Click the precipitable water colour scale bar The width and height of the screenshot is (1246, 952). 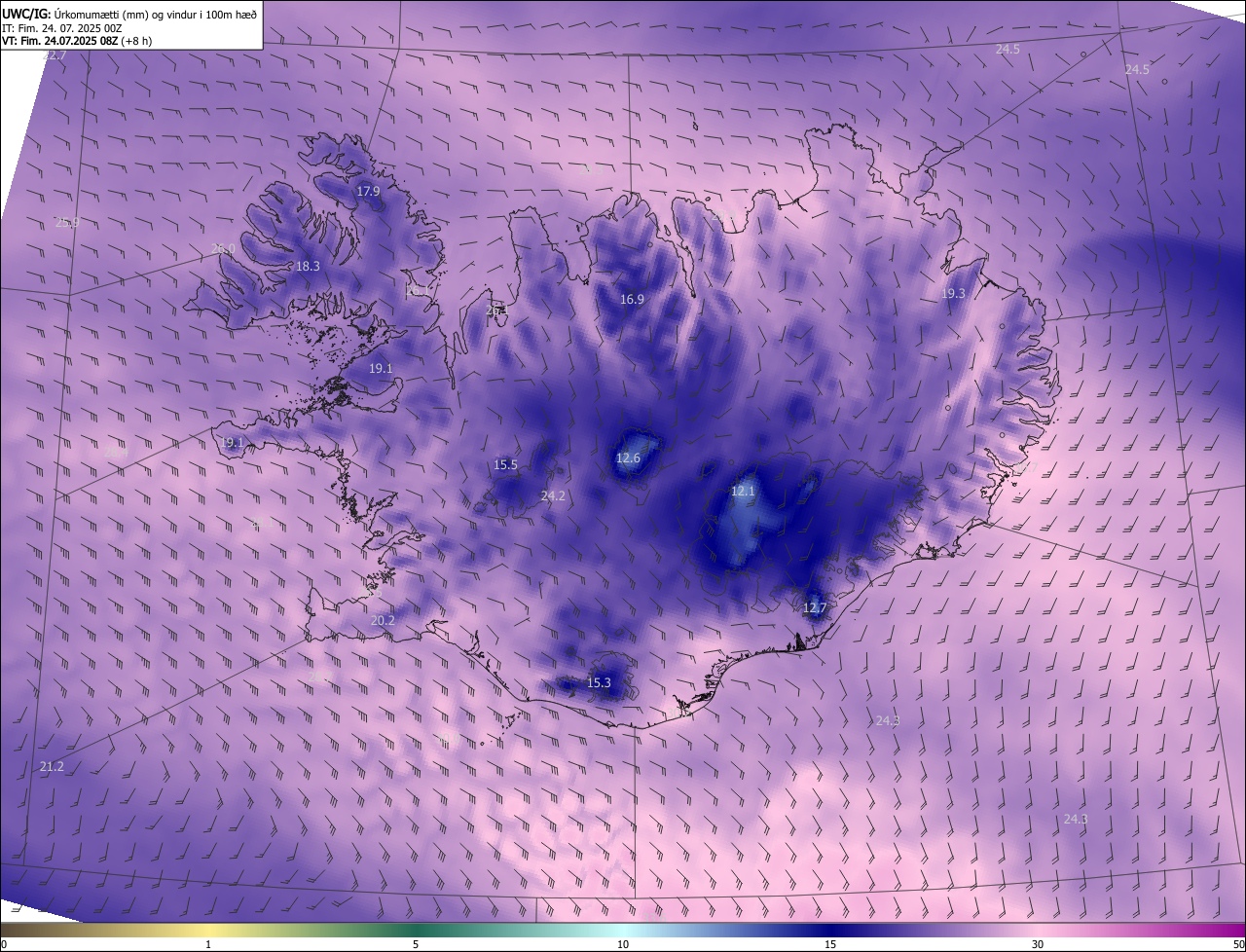click(x=623, y=930)
